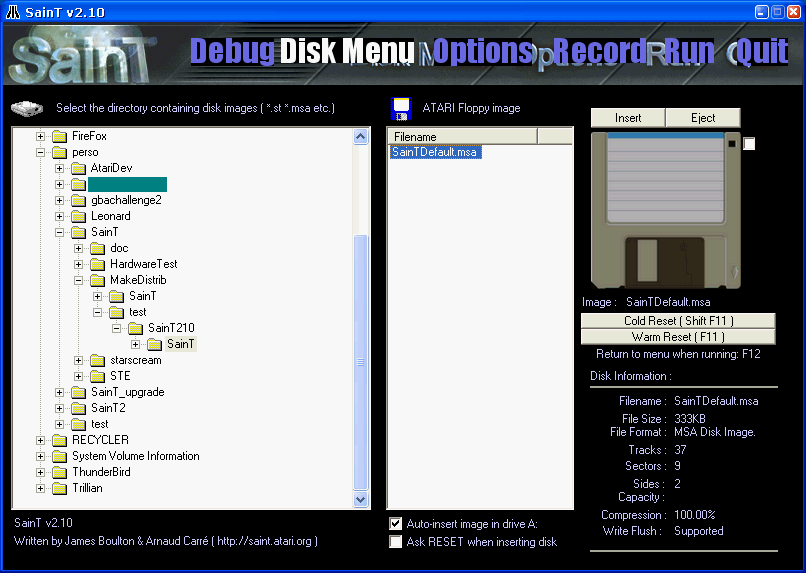Click the Eject button
Image resolution: width=806 pixels, height=573 pixels.
click(x=703, y=118)
